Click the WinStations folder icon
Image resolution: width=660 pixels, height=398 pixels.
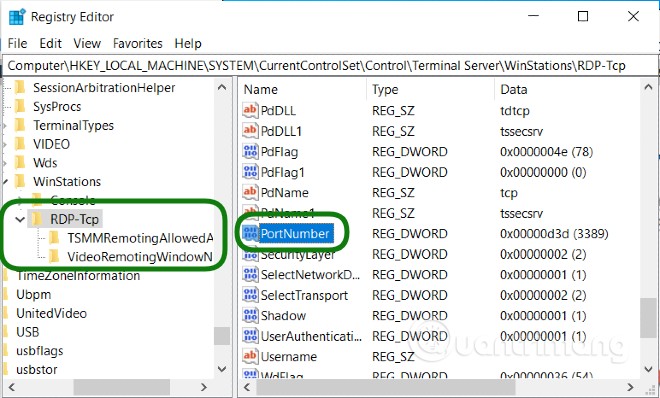[20, 181]
